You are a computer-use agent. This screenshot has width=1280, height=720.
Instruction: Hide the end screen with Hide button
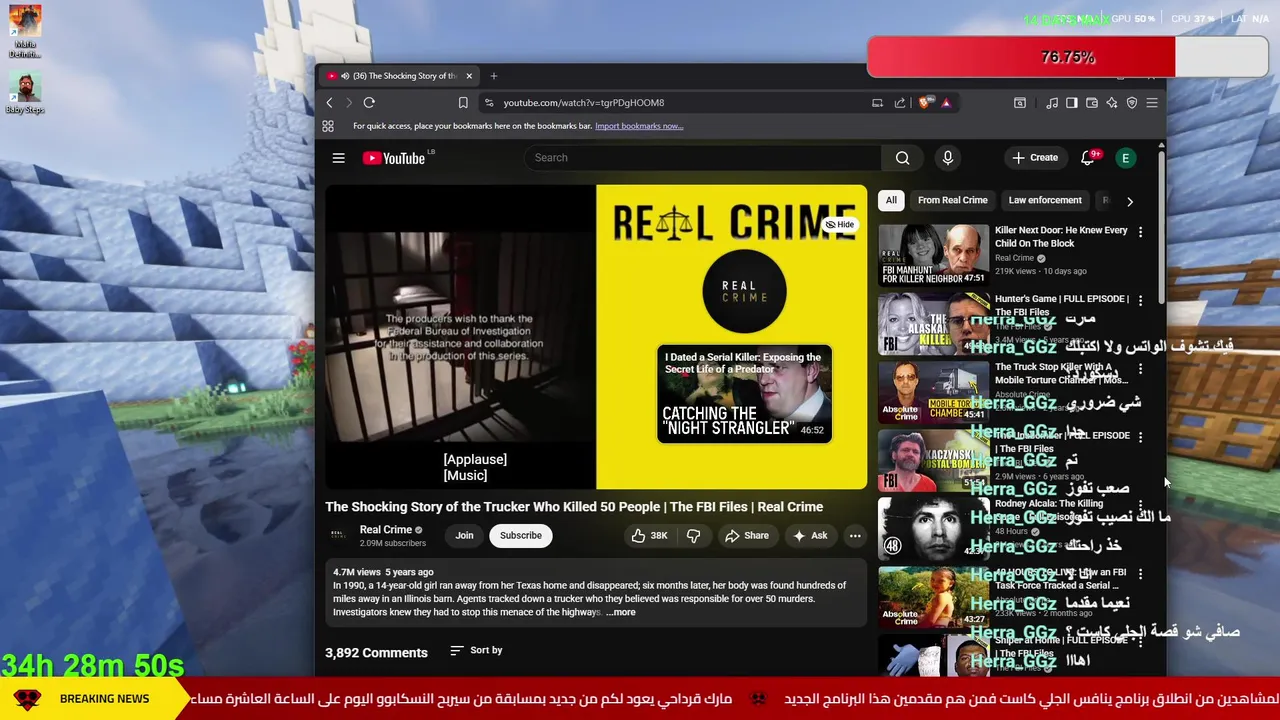tap(839, 225)
